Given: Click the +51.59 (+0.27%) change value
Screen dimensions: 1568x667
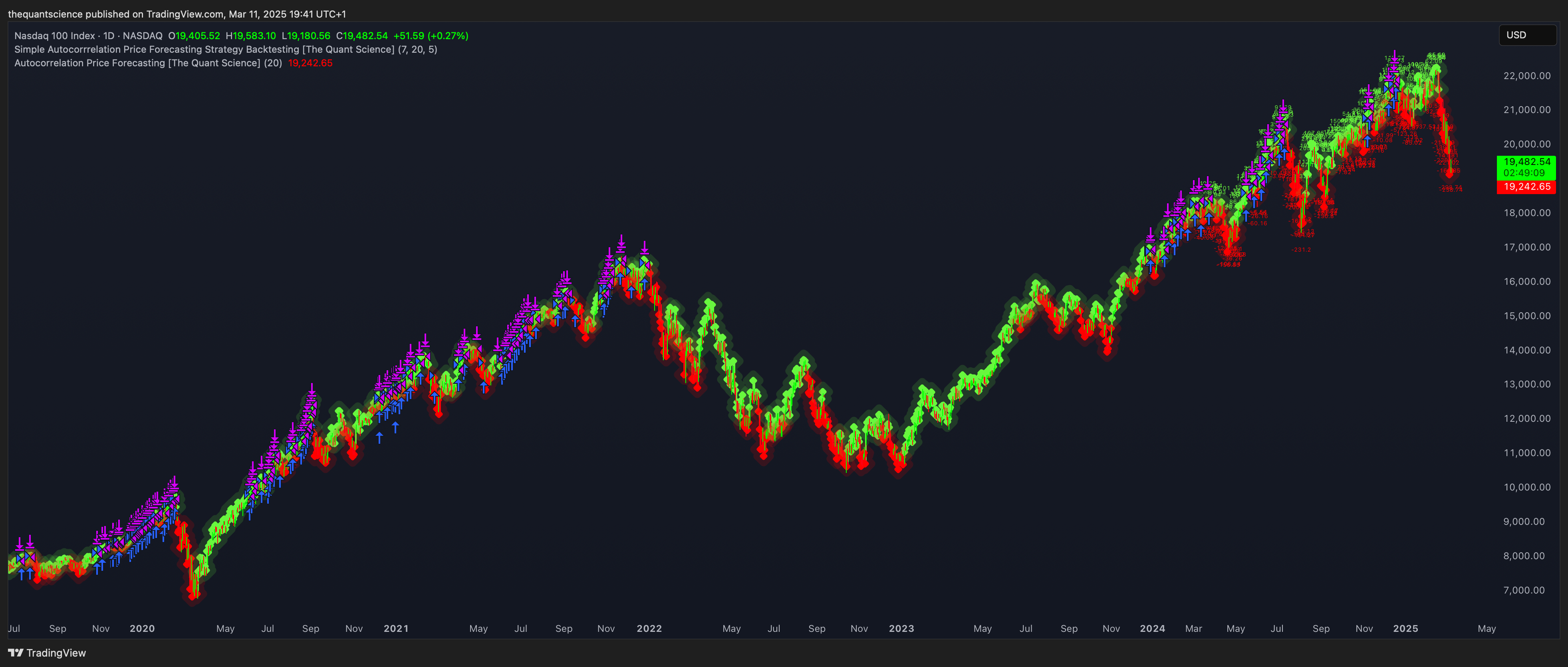Looking at the screenshot, I should [x=431, y=36].
